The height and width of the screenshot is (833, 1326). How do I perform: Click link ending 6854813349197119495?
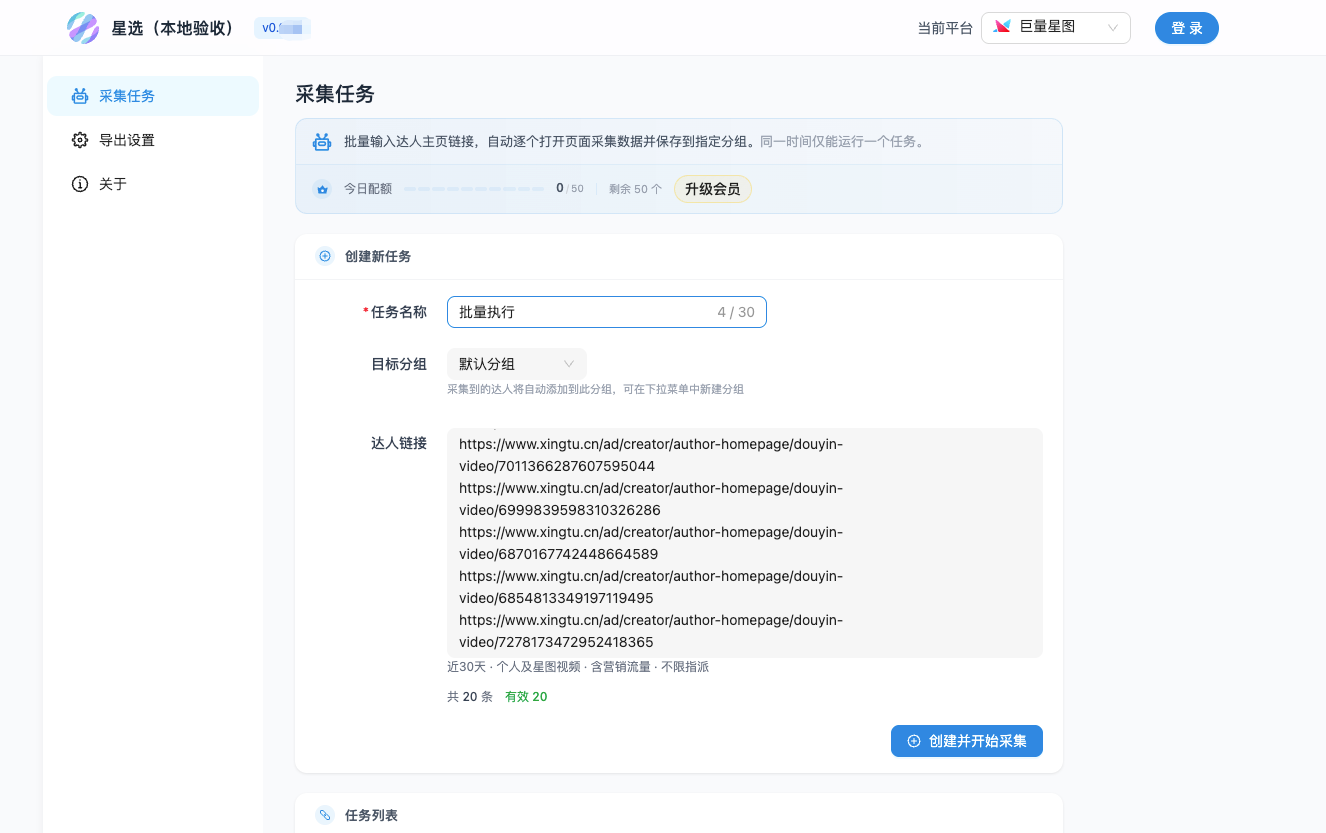(651, 587)
